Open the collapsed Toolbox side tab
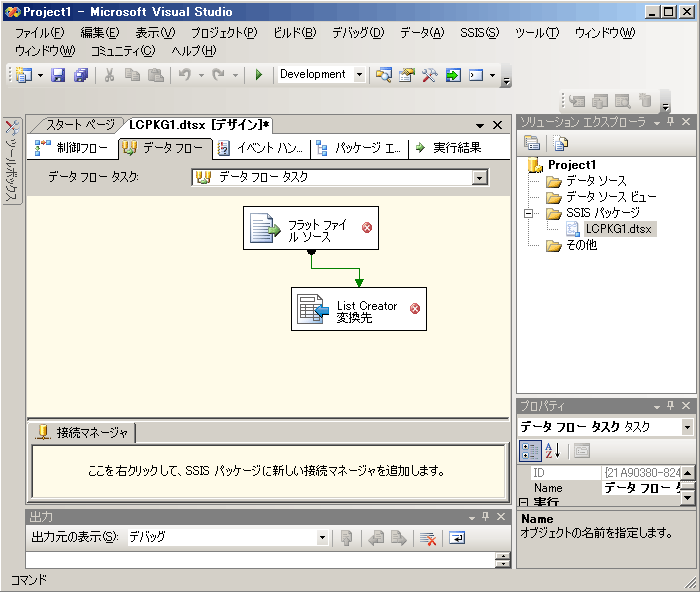This screenshot has width=700, height=592. (12, 160)
